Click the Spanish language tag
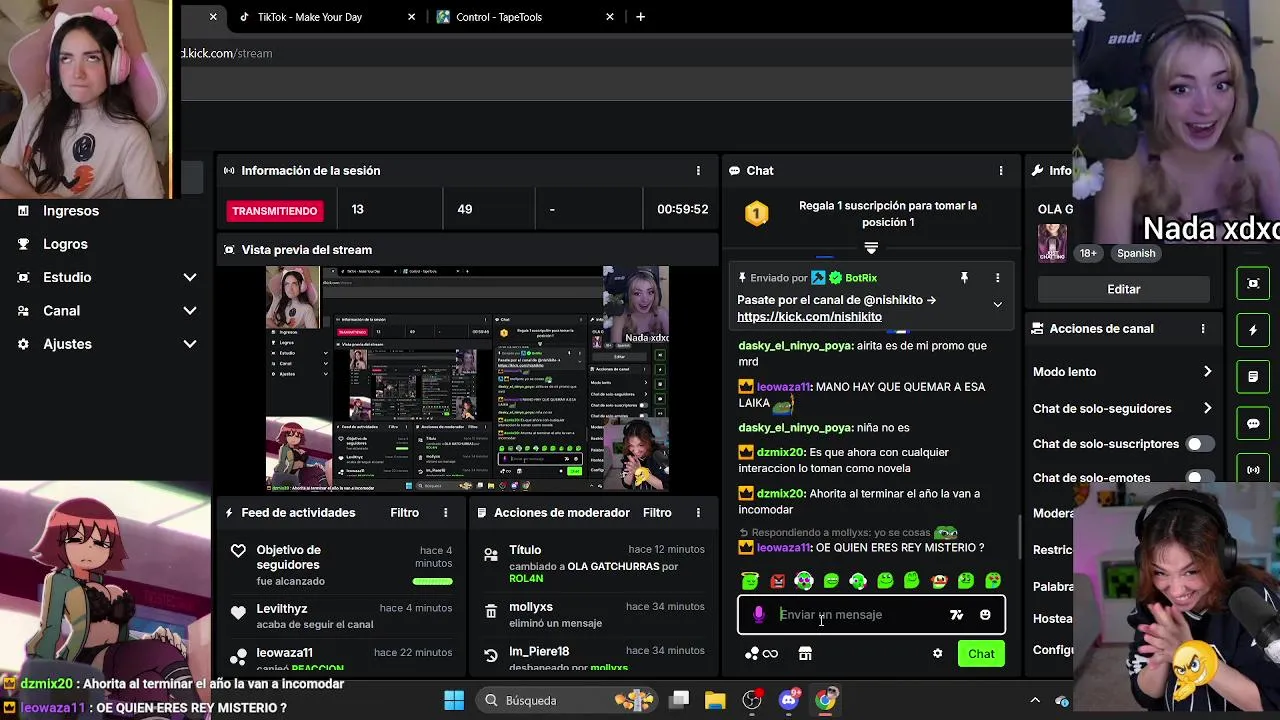The width and height of the screenshot is (1280, 720). tap(1136, 254)
